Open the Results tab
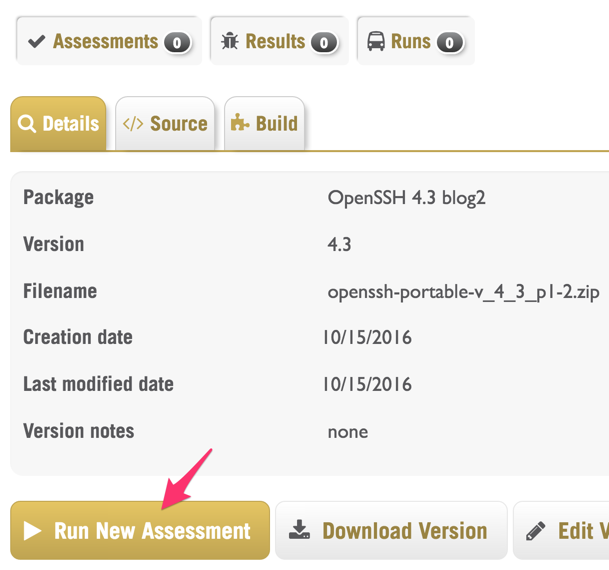Screen dimensions: 609x570 tap(279, 41)
